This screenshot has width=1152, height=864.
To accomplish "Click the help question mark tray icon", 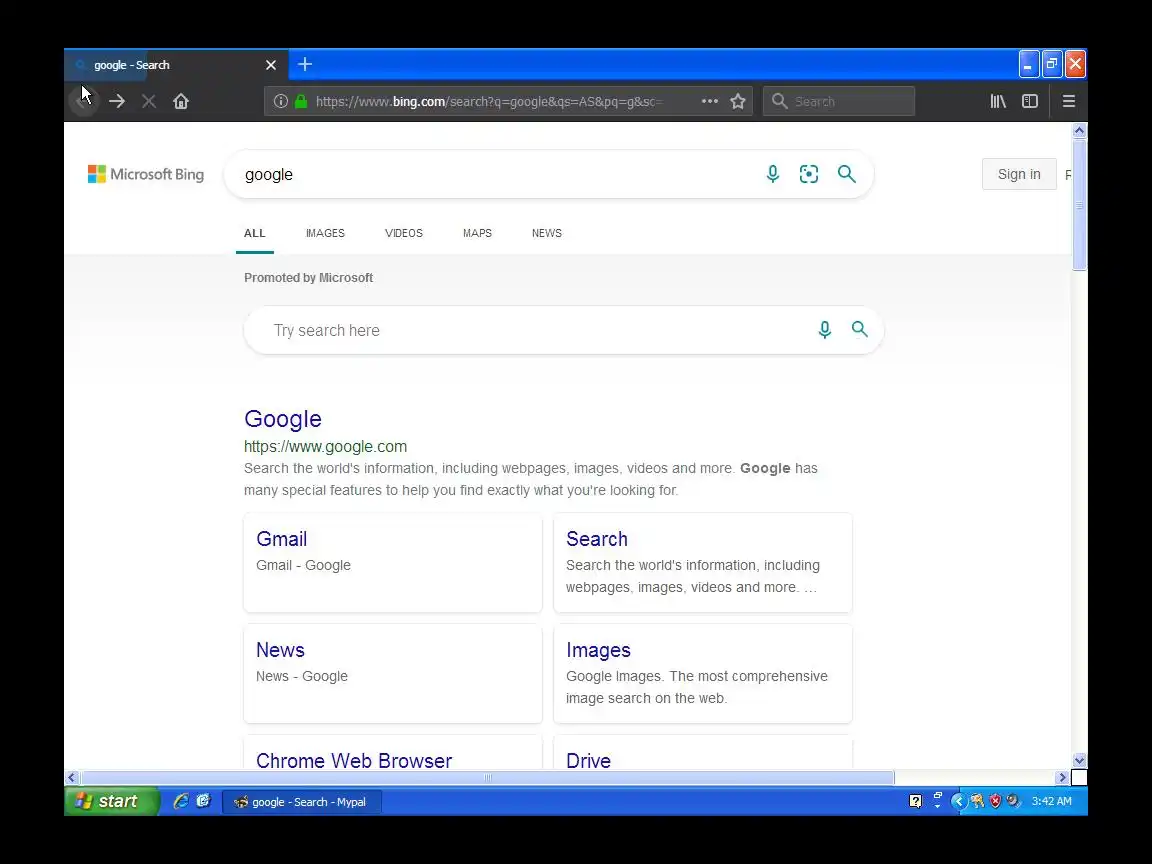I will click(915, 801).
